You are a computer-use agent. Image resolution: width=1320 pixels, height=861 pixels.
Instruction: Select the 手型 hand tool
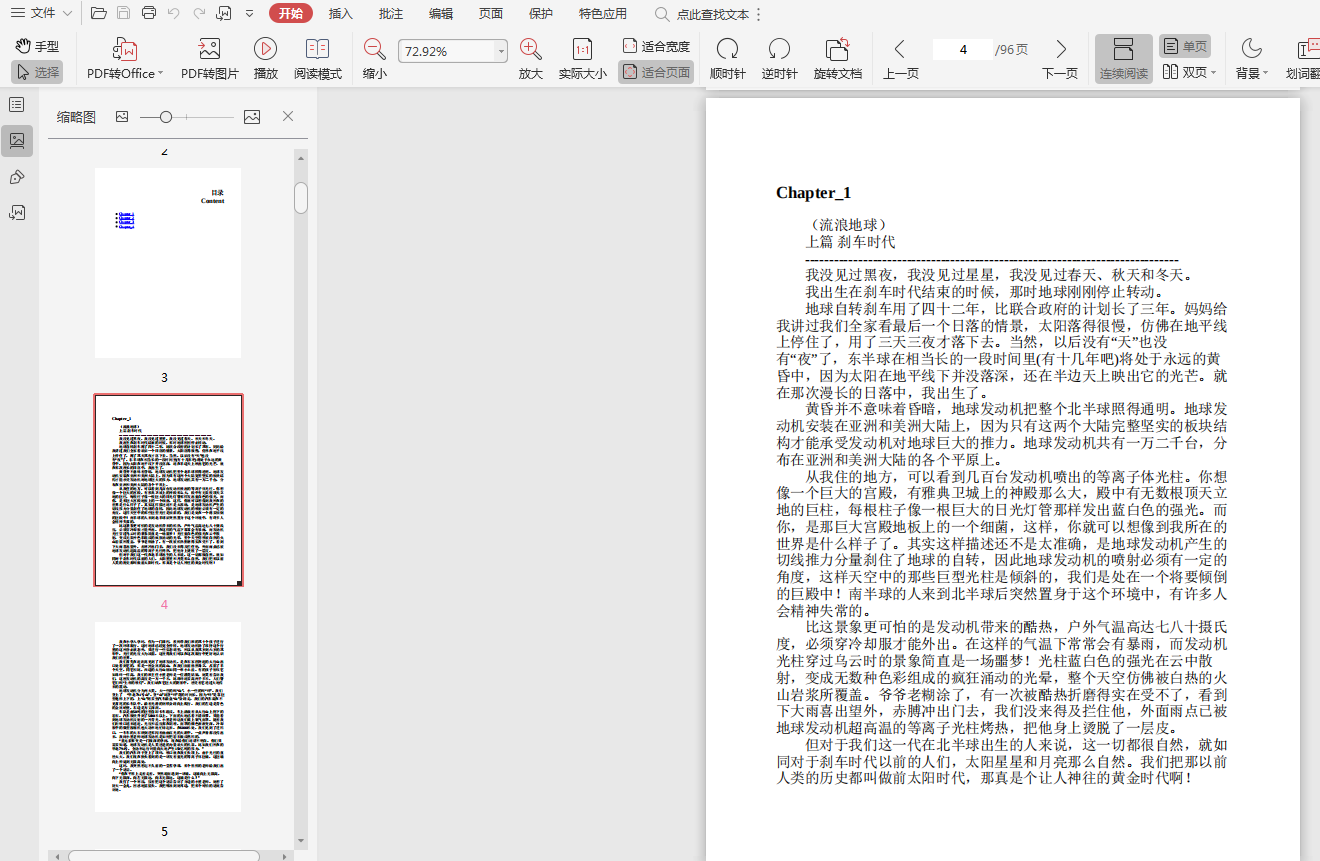point(38,46)
